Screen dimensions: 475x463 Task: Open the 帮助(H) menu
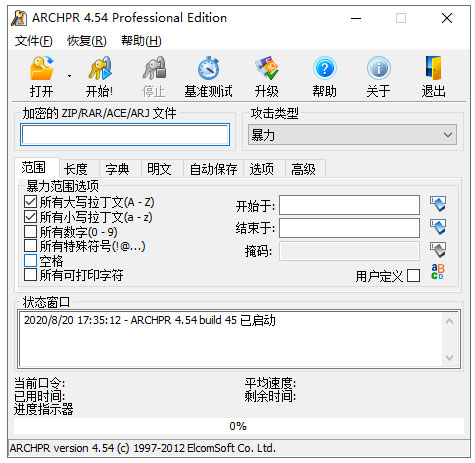click(141, 41)
